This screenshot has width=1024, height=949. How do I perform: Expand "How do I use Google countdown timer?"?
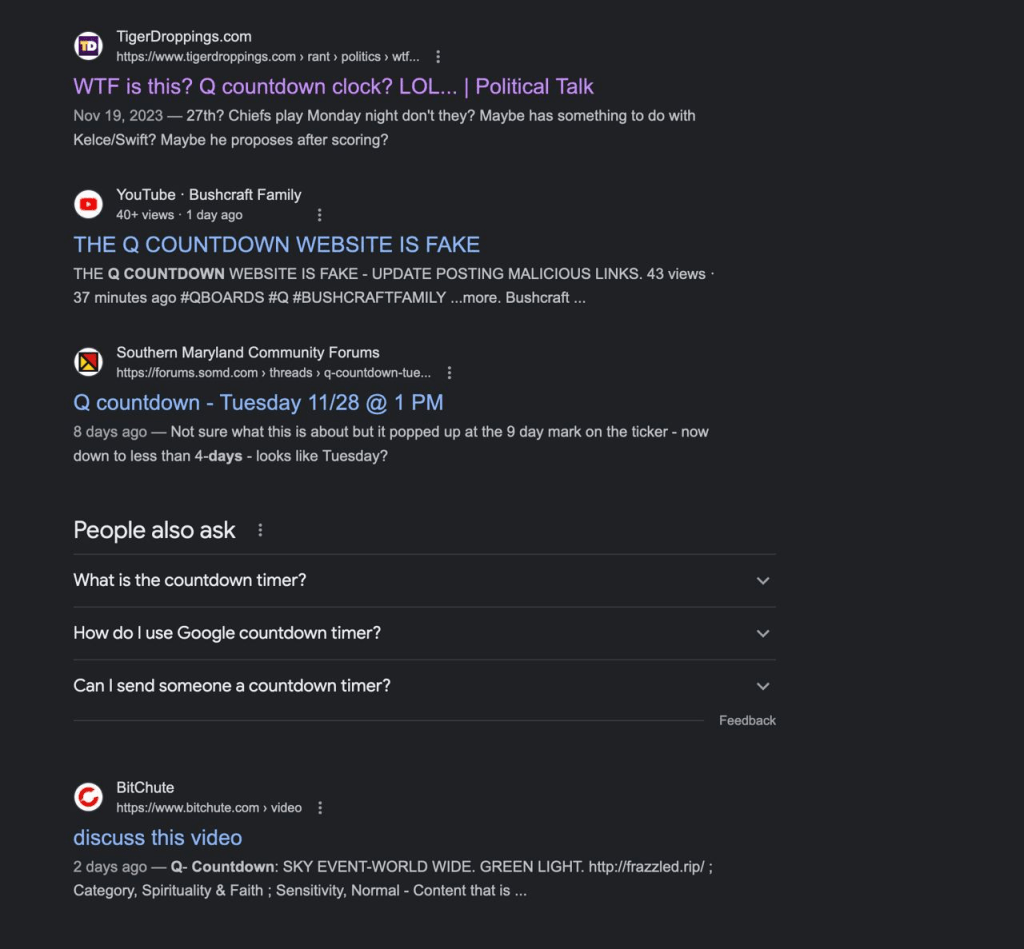763,633
